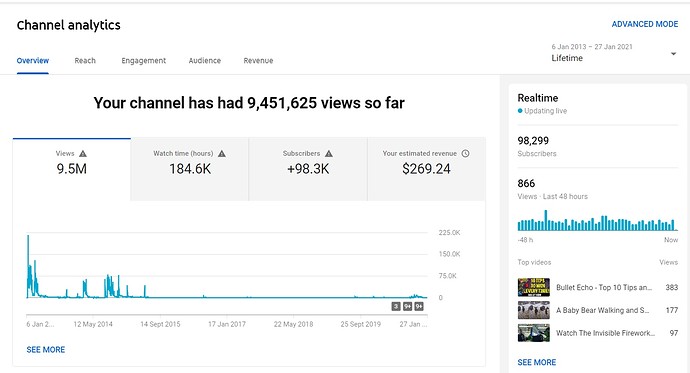The image size is (690, 373).
Task: Select the Subscribers +98.3K card
Action: click(308, 169)
